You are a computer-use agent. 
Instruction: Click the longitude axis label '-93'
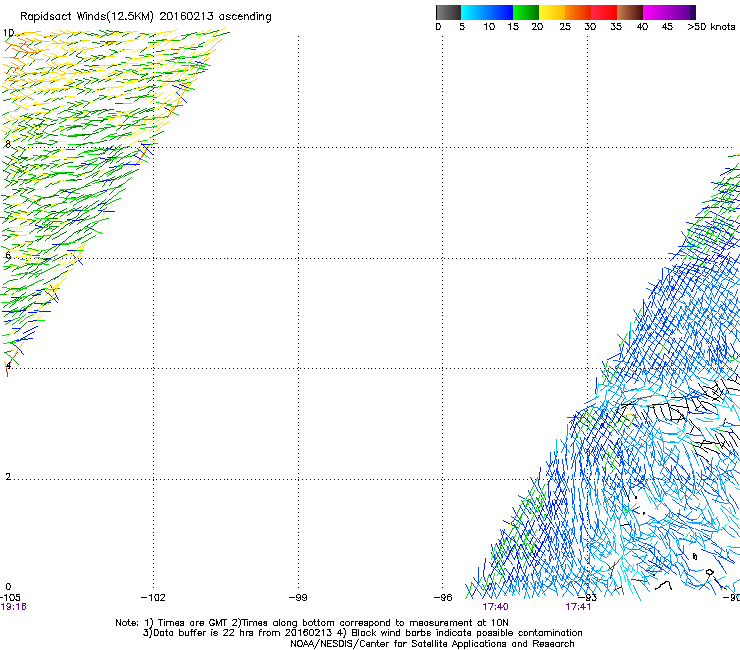click(588, 598)
